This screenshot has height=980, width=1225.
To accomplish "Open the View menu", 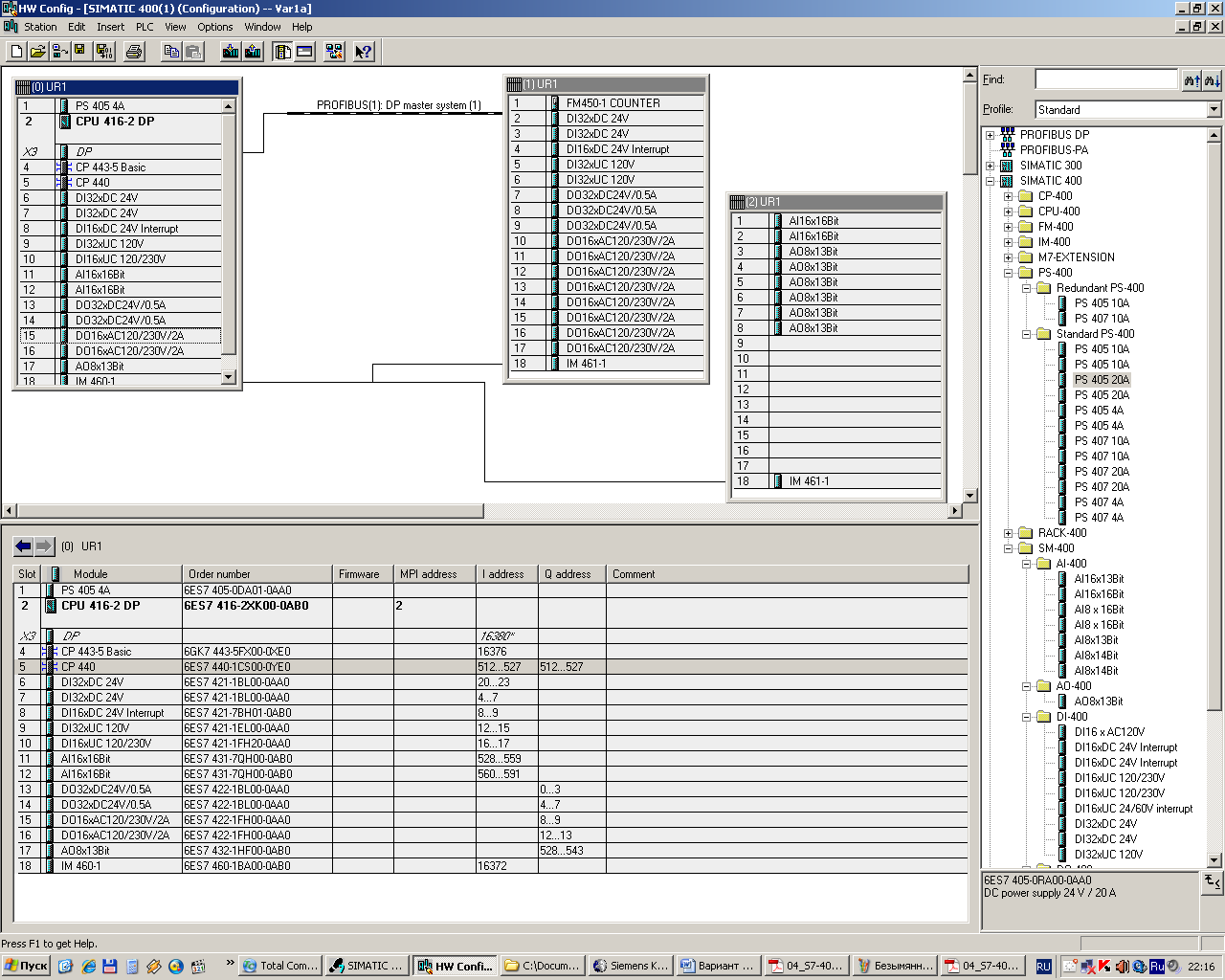I will point(175,27).
